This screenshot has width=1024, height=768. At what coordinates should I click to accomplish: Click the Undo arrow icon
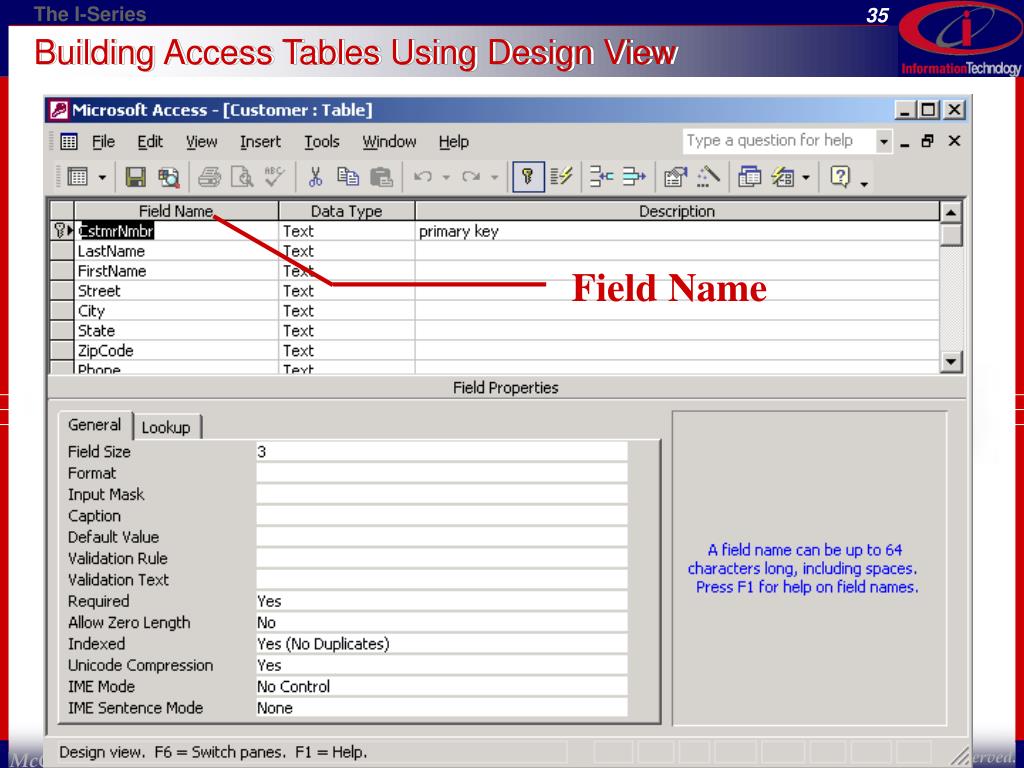[423, 176]
